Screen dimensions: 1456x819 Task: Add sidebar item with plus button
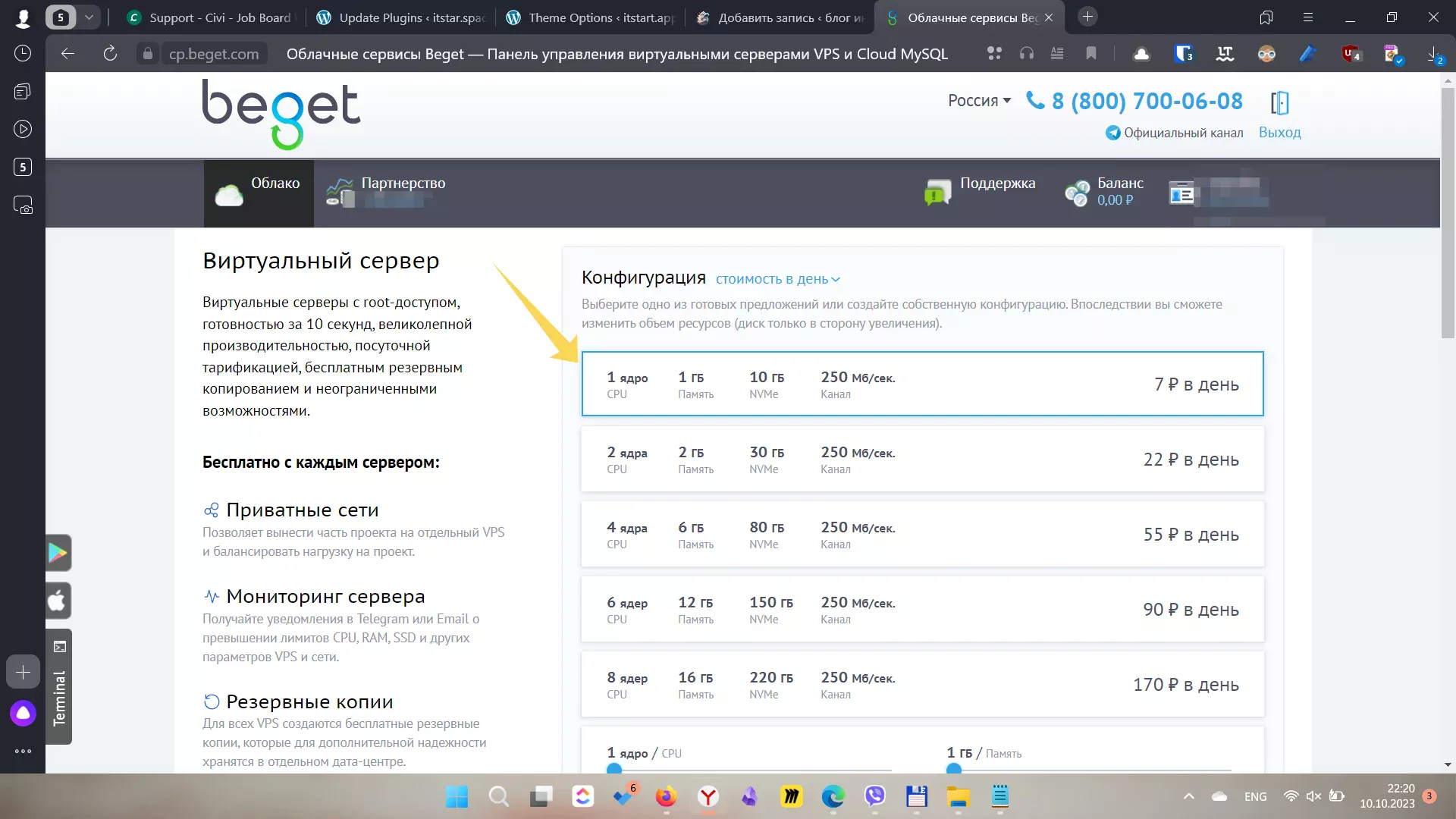23,672
